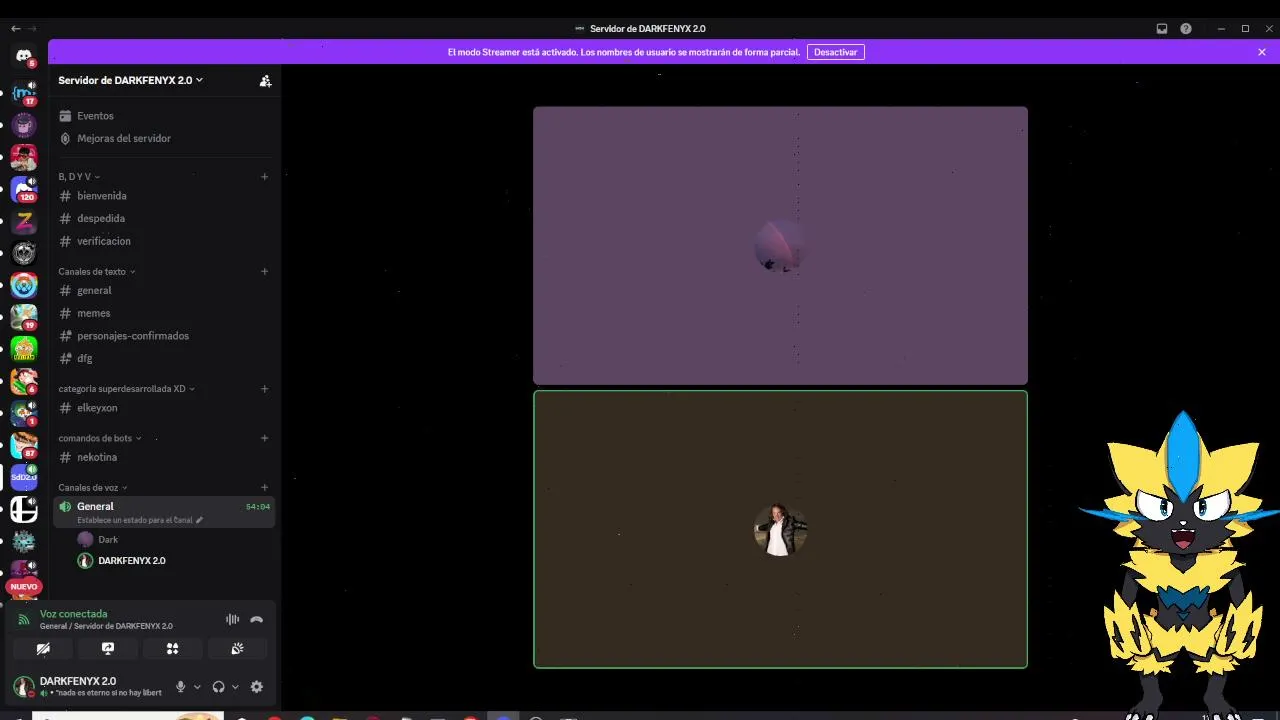Open the invite people icon beside server name
The width and height of the screenshot is (1280, 720).
pyautogui.click(x=265, y=81)
